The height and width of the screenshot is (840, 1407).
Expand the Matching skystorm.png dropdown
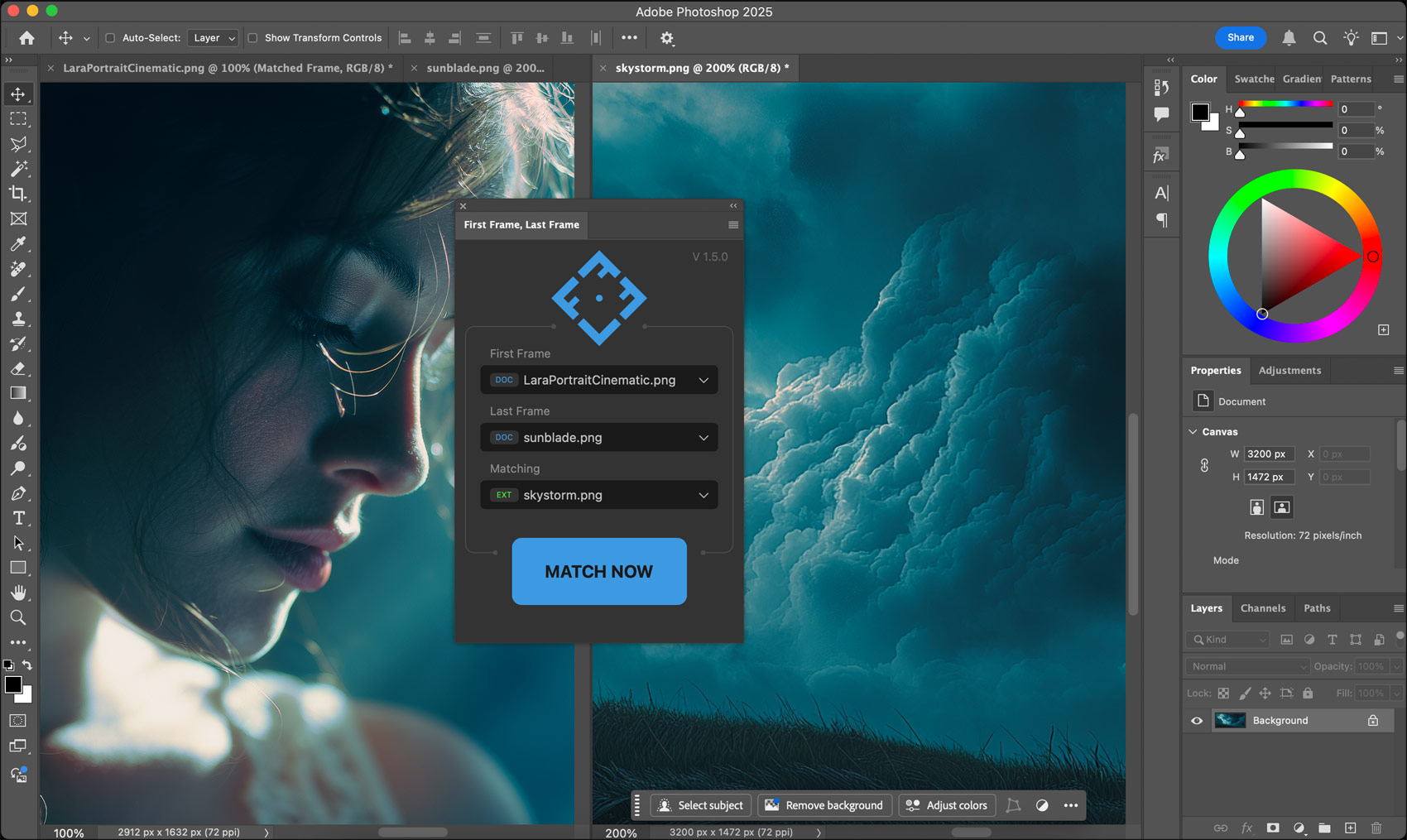[x=598, y=495]
